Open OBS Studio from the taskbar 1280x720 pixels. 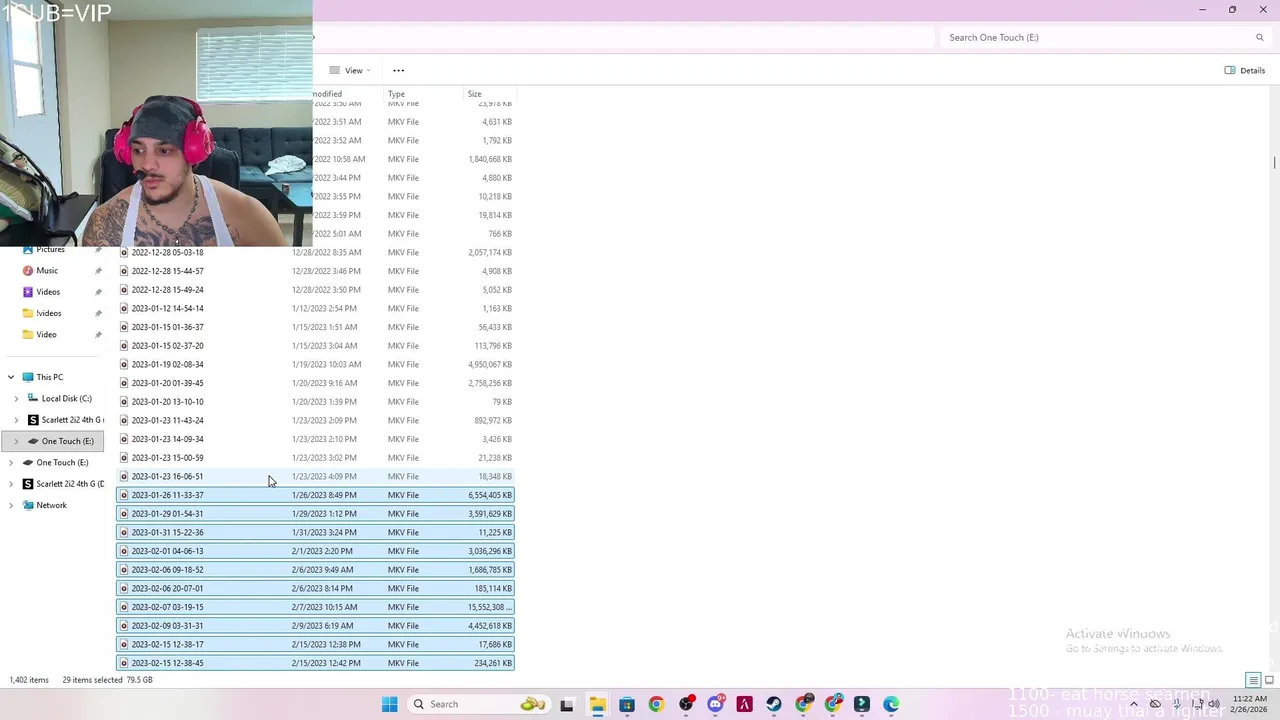[686, 704]
